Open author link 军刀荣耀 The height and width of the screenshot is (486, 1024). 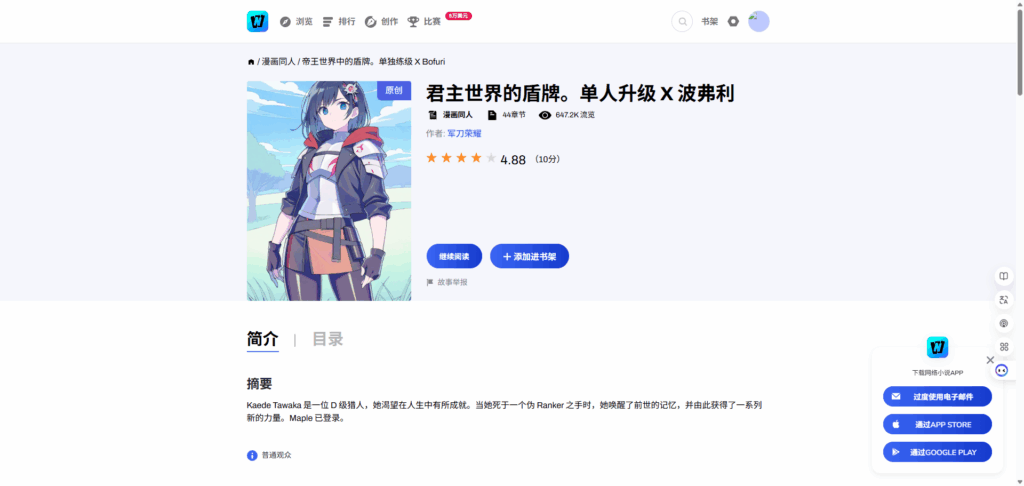(x=464, y=133)
